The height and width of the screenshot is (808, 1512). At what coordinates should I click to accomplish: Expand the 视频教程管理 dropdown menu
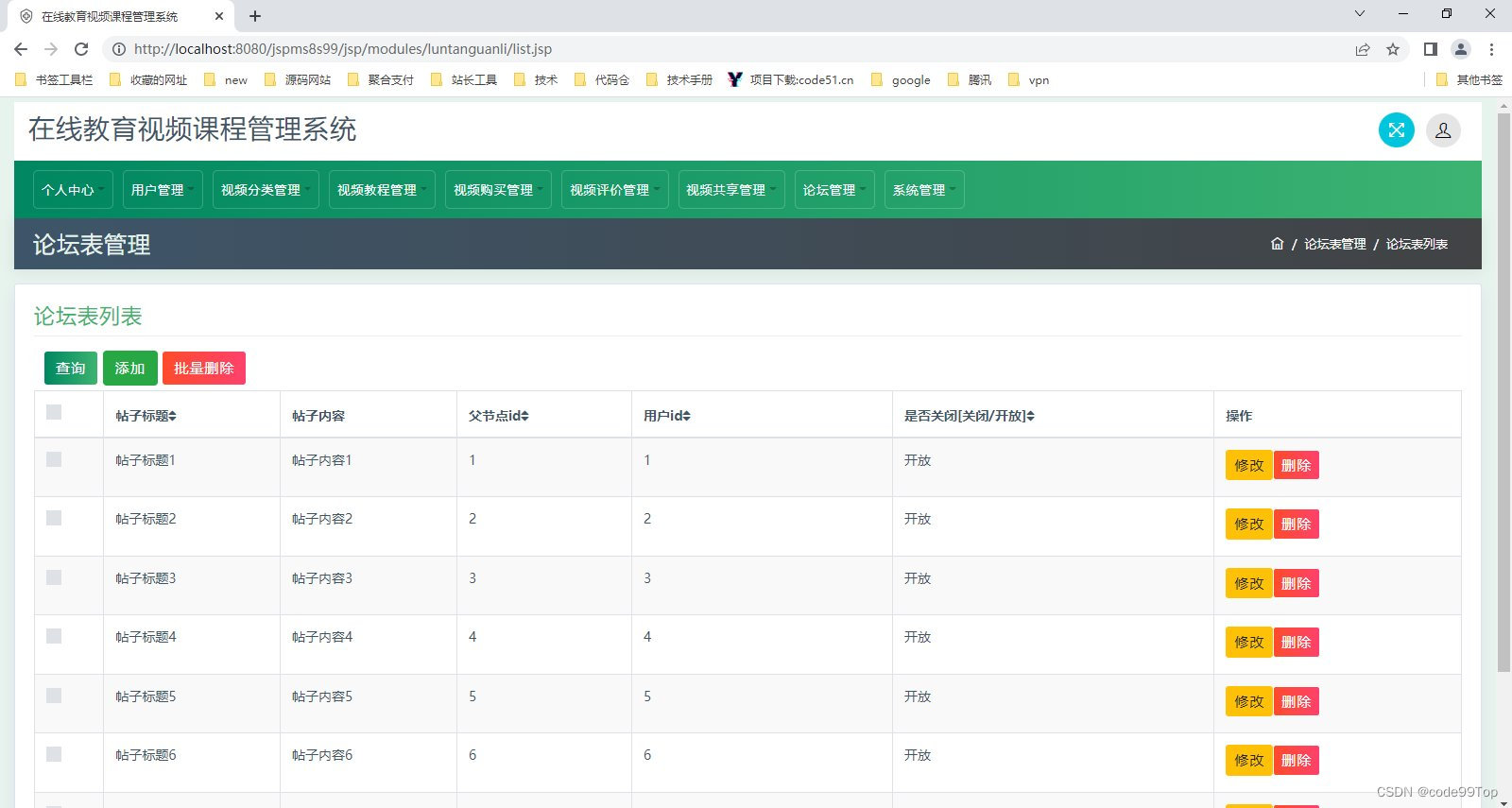382,190
